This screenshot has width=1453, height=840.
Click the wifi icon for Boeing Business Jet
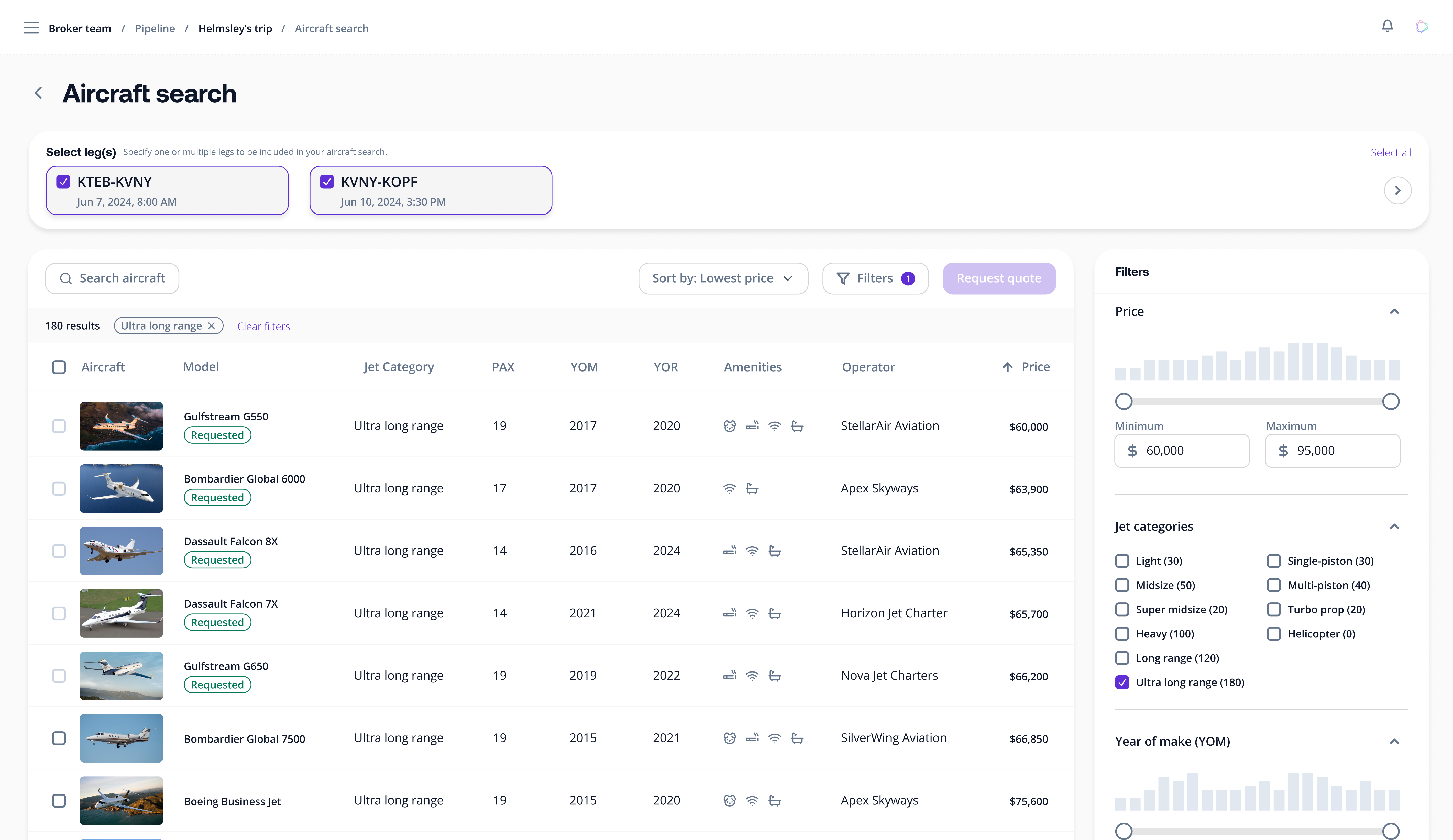tap(752, 801)
